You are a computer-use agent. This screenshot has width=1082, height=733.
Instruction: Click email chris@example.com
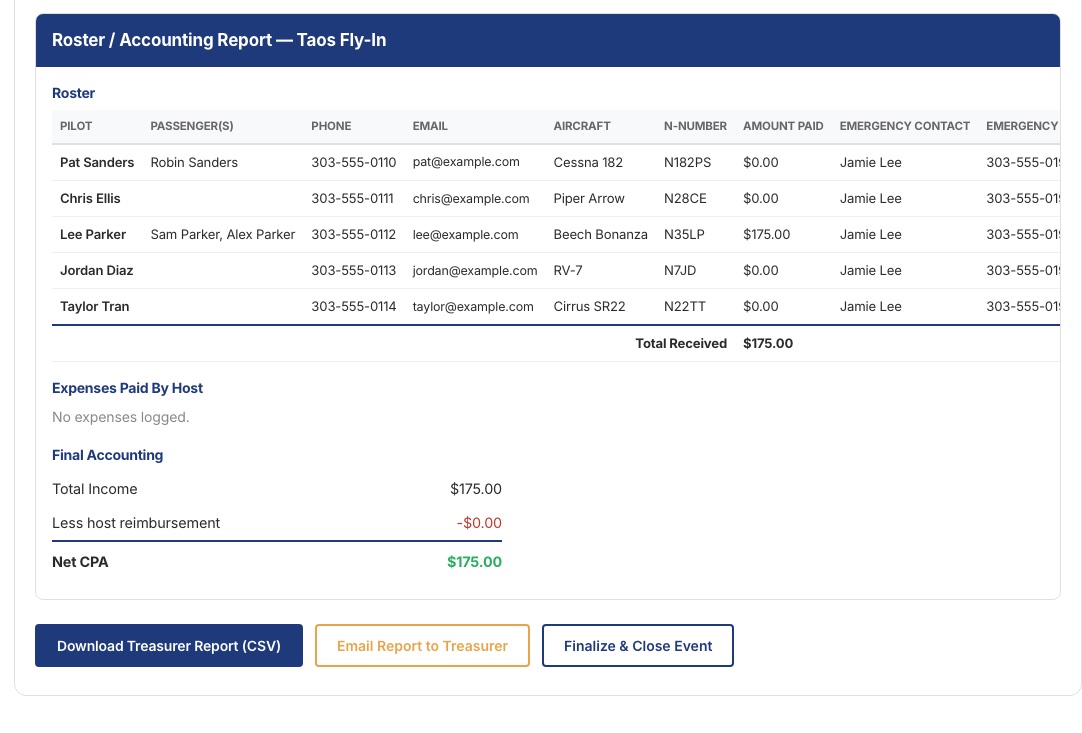click(x=471, y=198)
